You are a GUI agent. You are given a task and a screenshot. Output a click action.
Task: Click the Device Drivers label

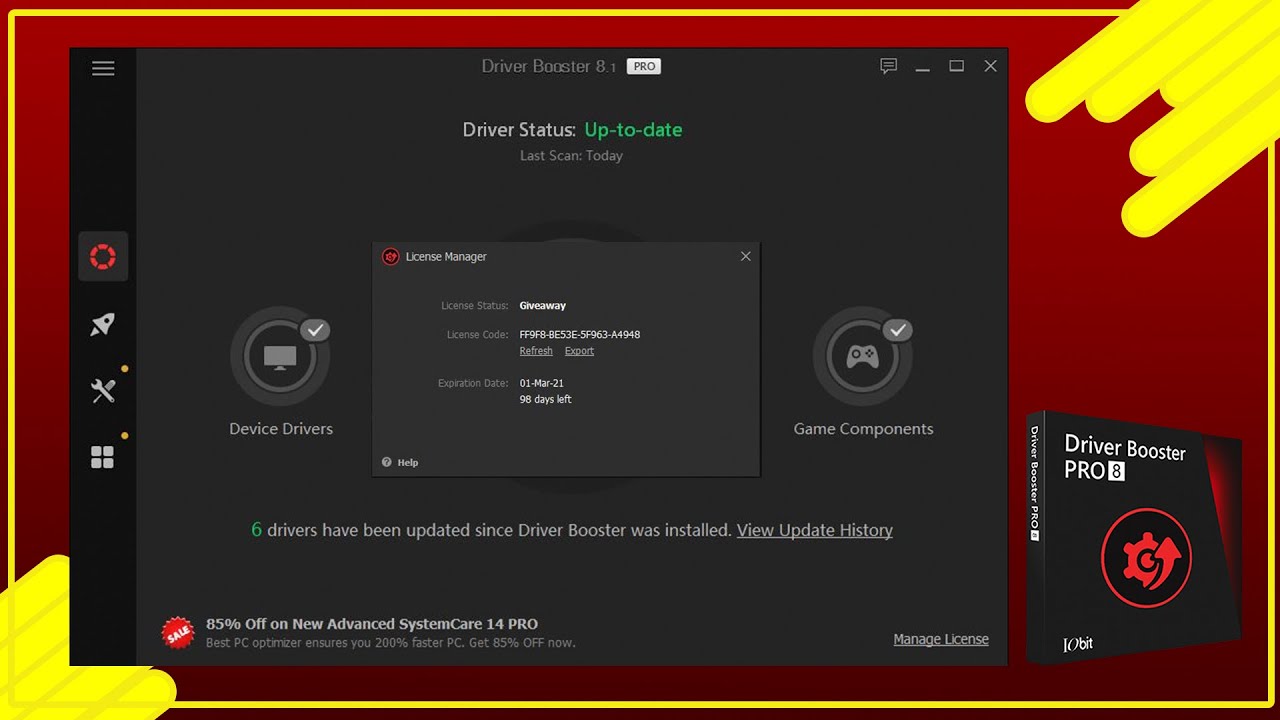[x=281, y=428]
